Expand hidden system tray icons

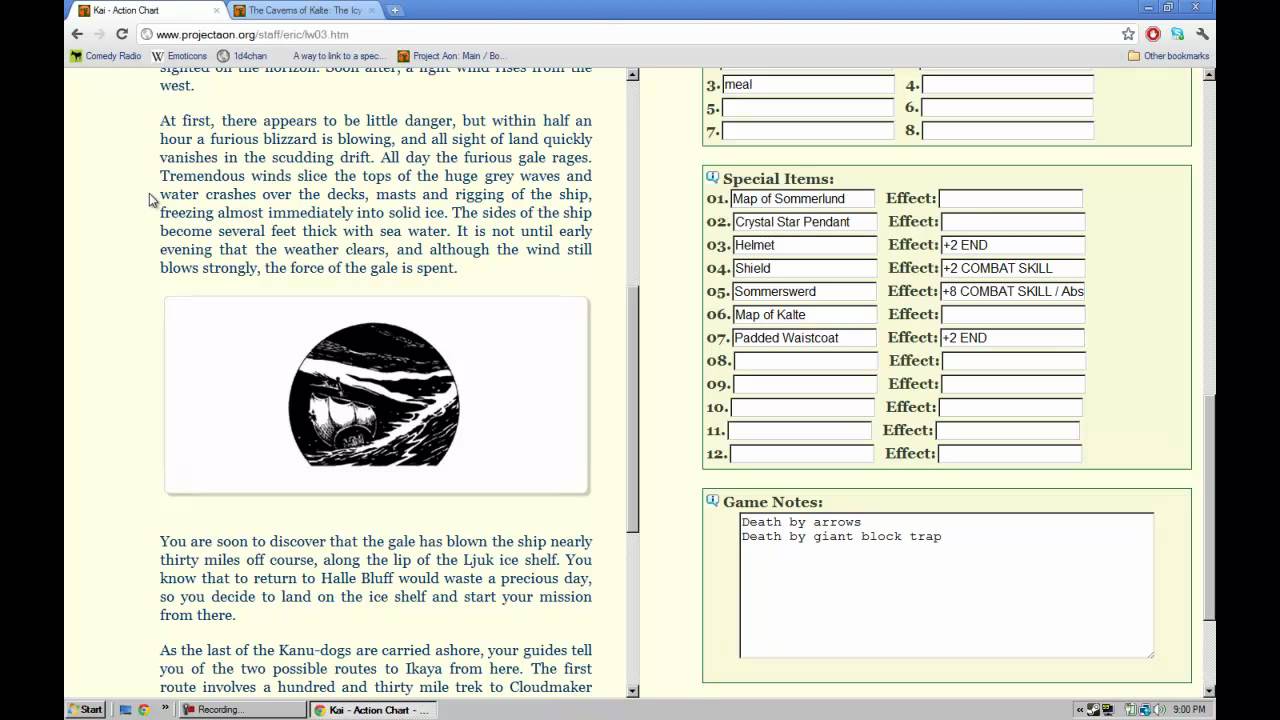pos(1081,710)
